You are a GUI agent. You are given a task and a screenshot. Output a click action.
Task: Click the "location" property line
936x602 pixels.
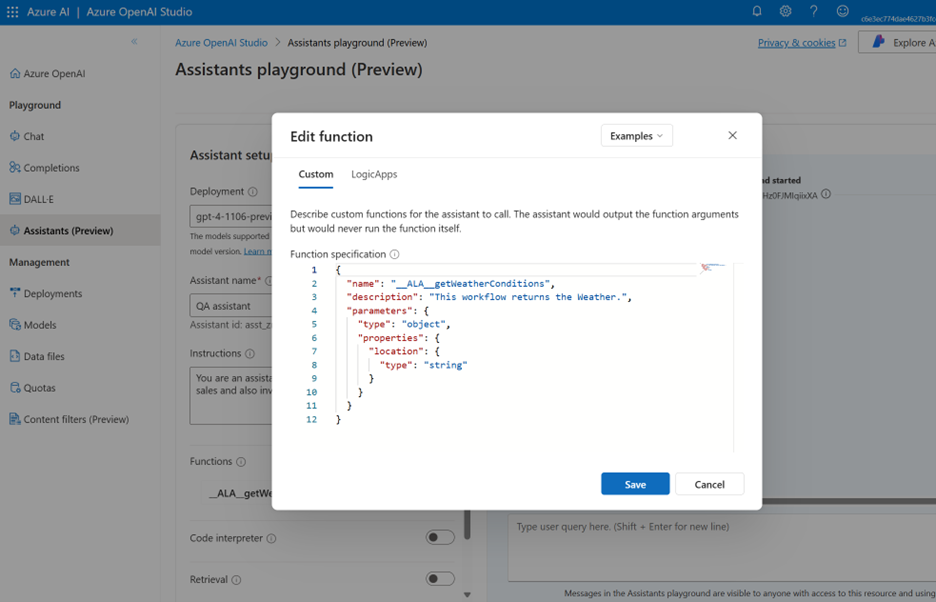click(404, 351)
